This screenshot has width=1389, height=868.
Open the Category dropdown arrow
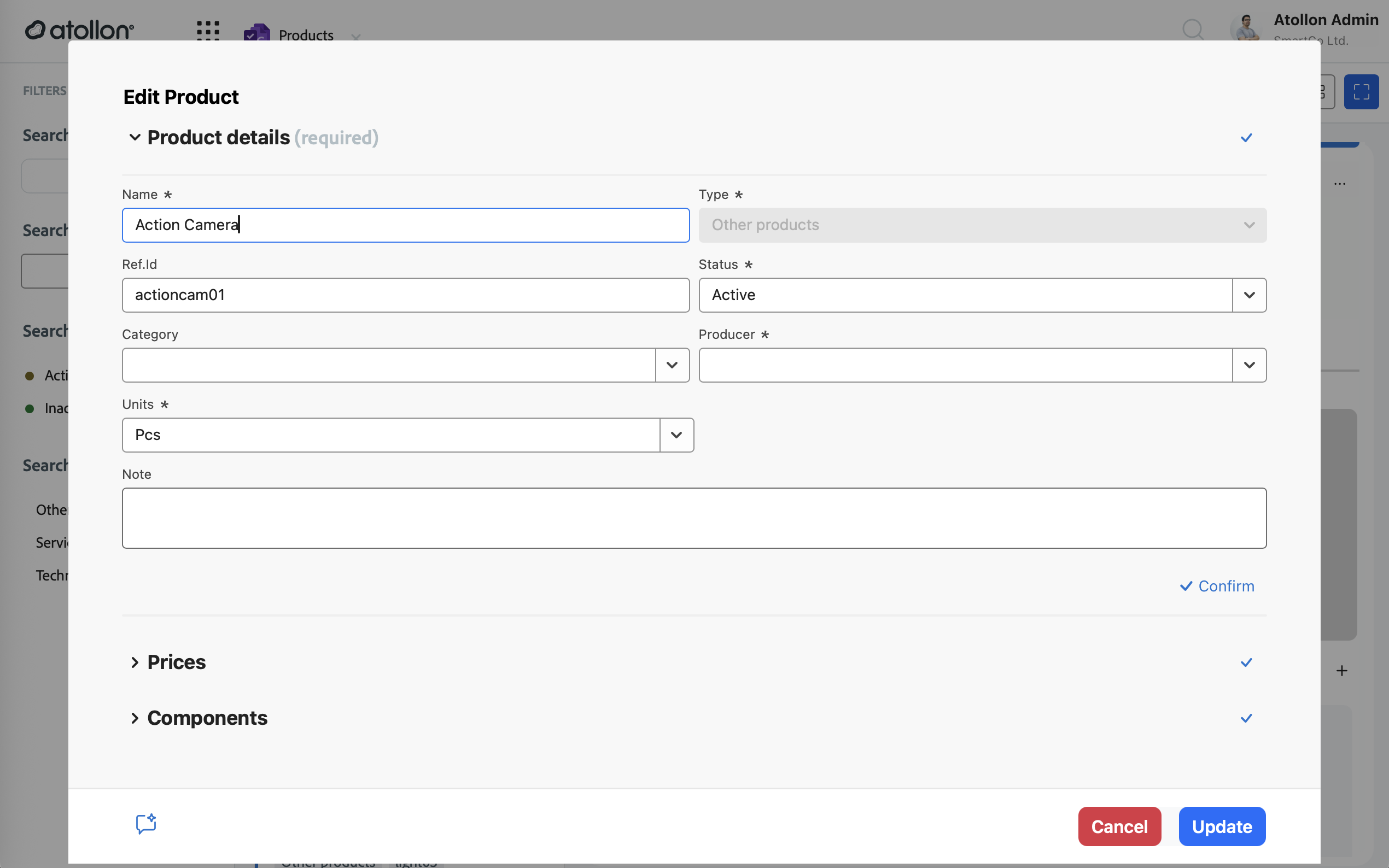tap(672, 365)
